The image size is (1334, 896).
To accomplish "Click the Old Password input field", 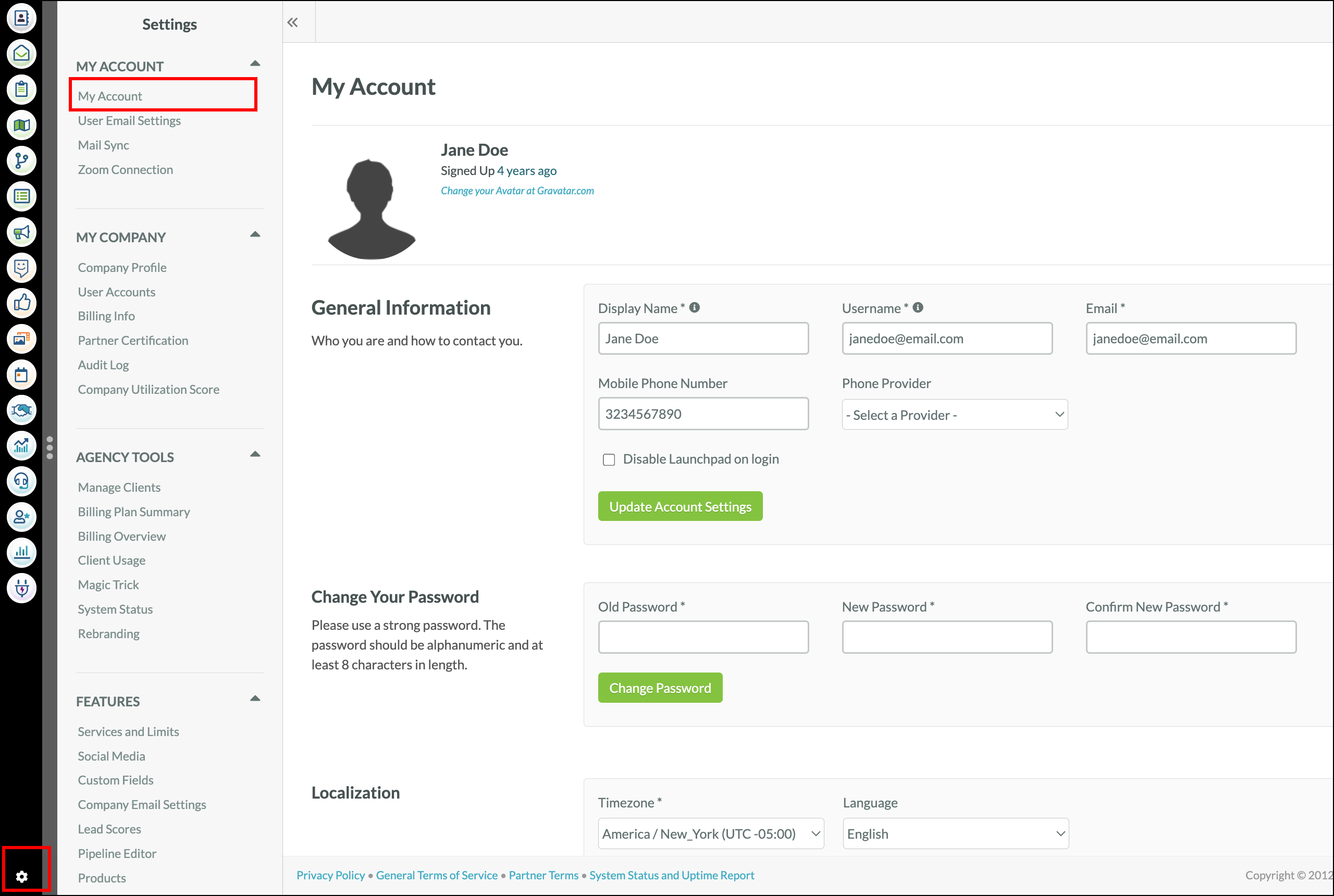I will point(703,637).
